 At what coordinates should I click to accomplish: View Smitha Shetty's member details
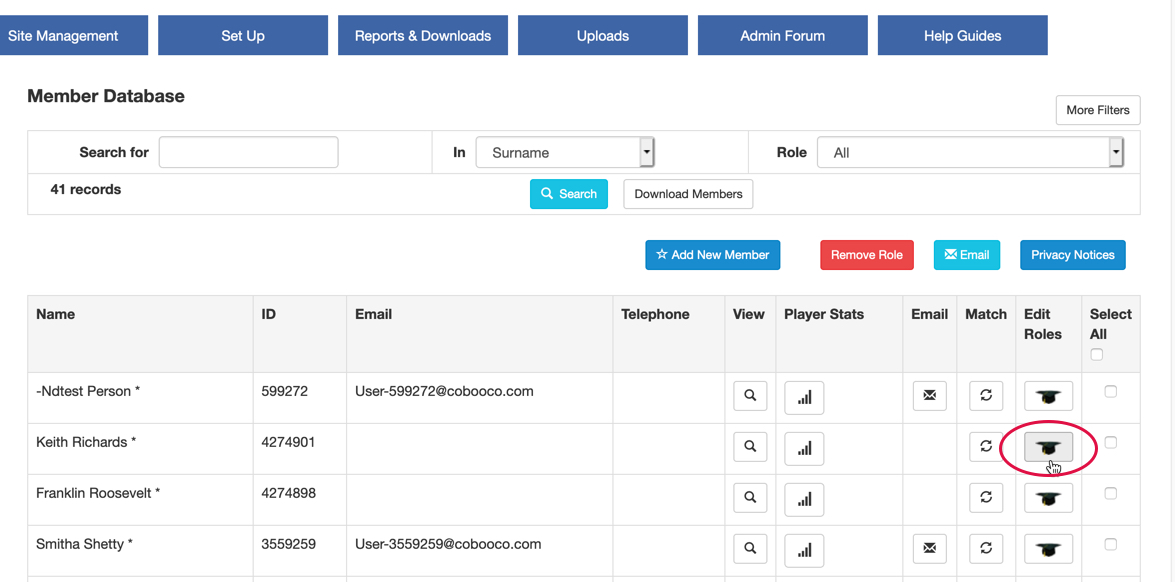[x=750, y=548]
